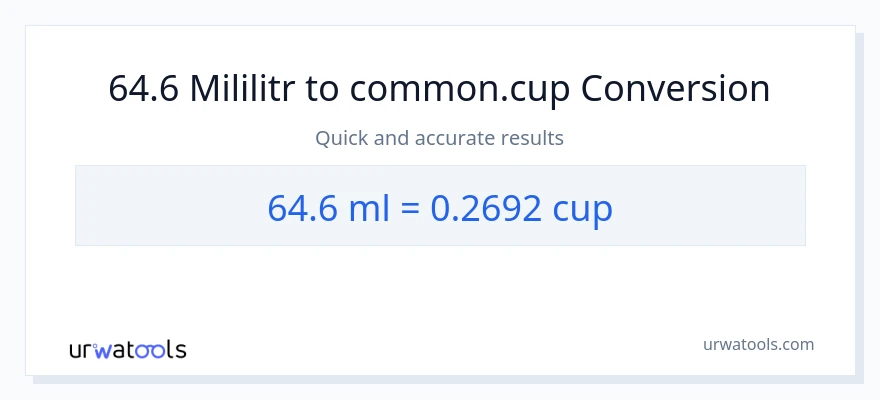Image resolution: width=880 pixels, height=400 pixels.
Task: Click the word 'Quick' in the subtitle
Action: pos(340,138)
